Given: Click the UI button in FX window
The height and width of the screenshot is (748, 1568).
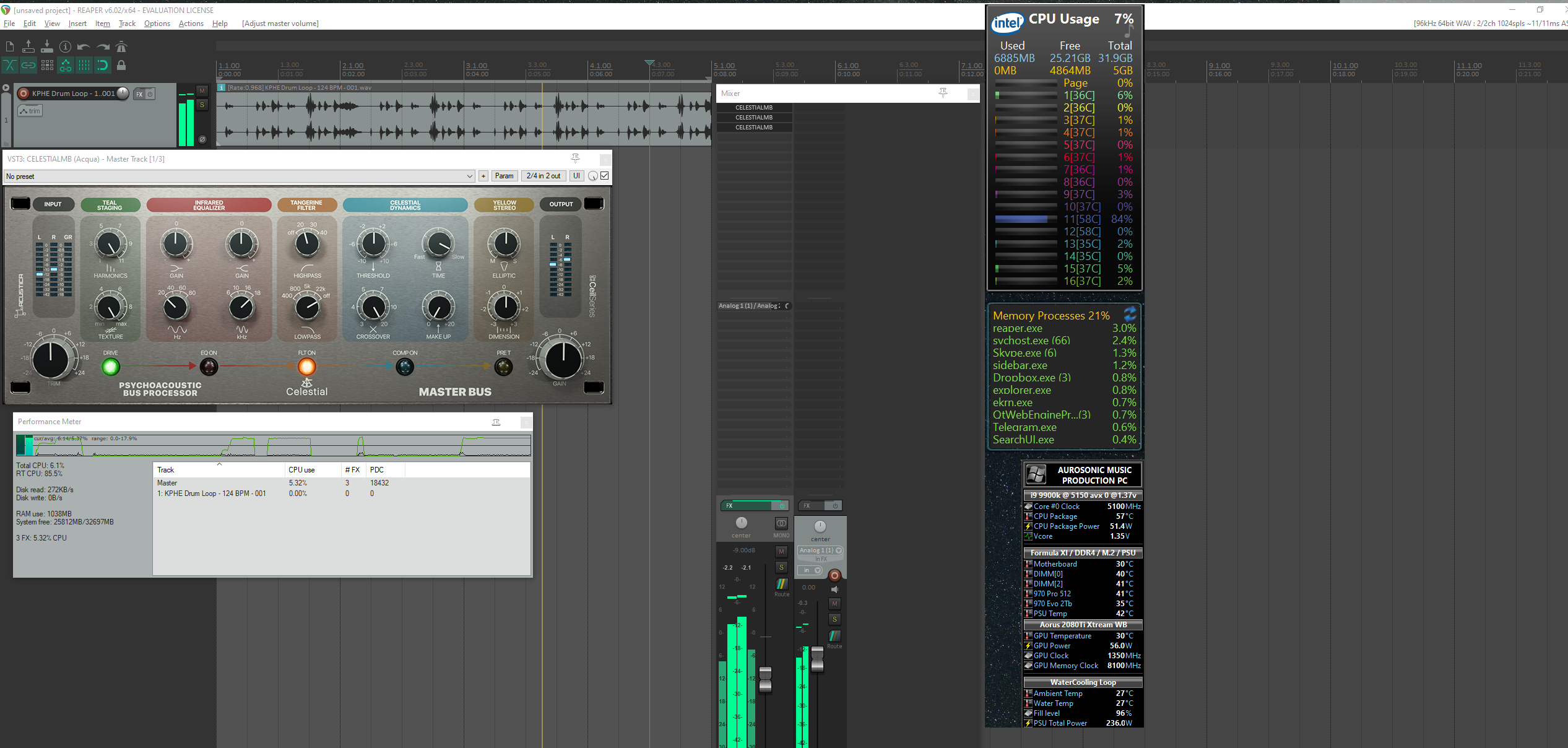Looking at the screenshot, I should pos(576,176).
